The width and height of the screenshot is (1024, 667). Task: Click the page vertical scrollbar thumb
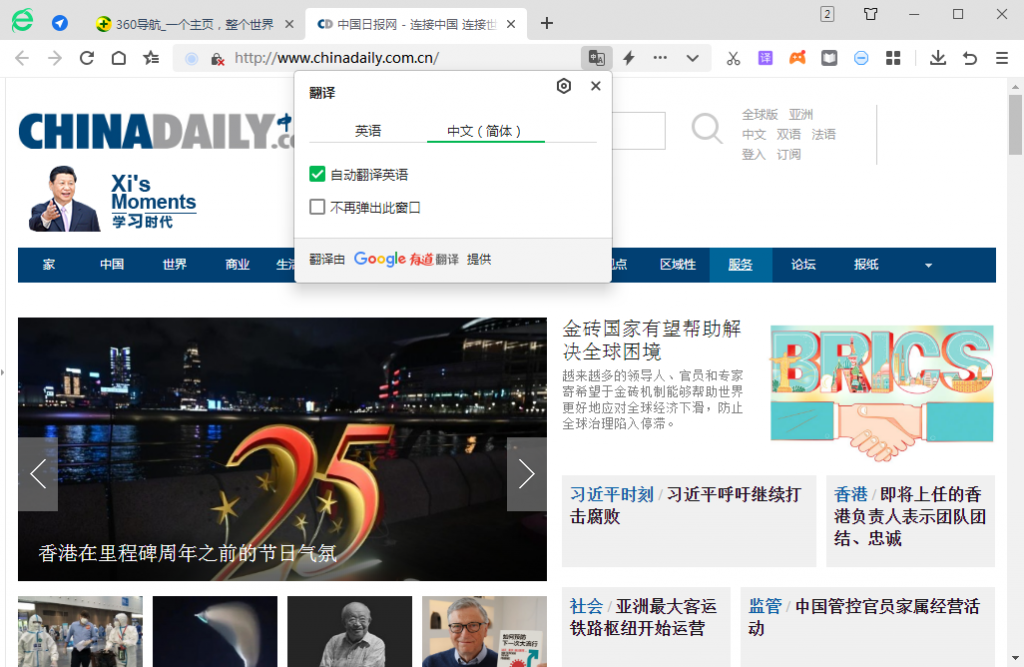[1015, 124]
